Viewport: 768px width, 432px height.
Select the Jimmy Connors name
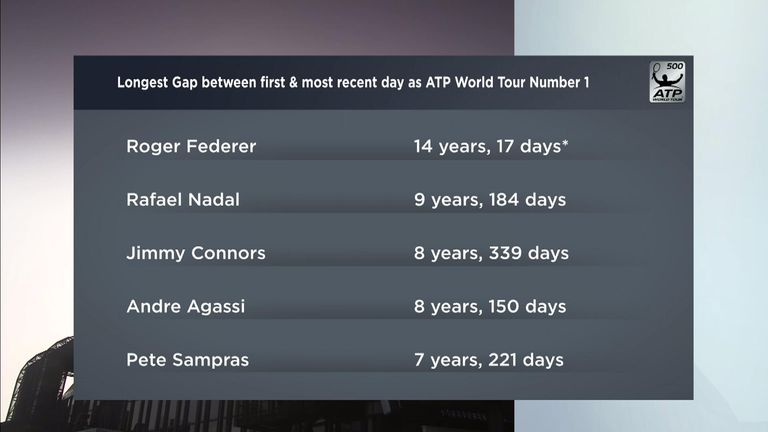pos(196,253)
